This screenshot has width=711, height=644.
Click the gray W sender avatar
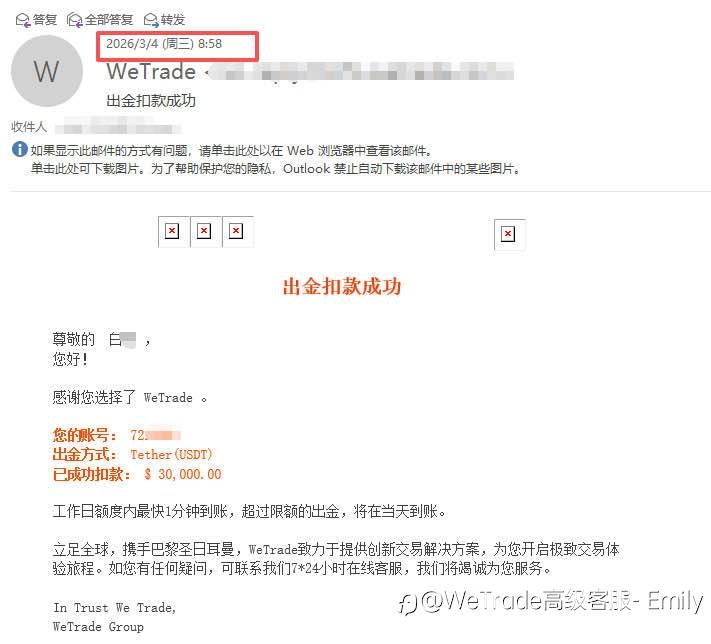[47, 71]
